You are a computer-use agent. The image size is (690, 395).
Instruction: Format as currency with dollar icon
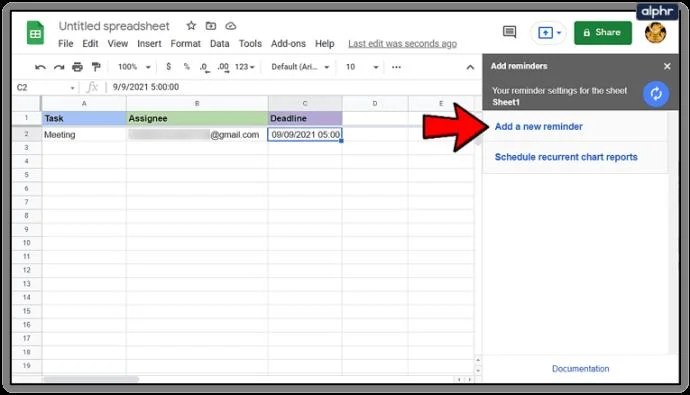168,66
